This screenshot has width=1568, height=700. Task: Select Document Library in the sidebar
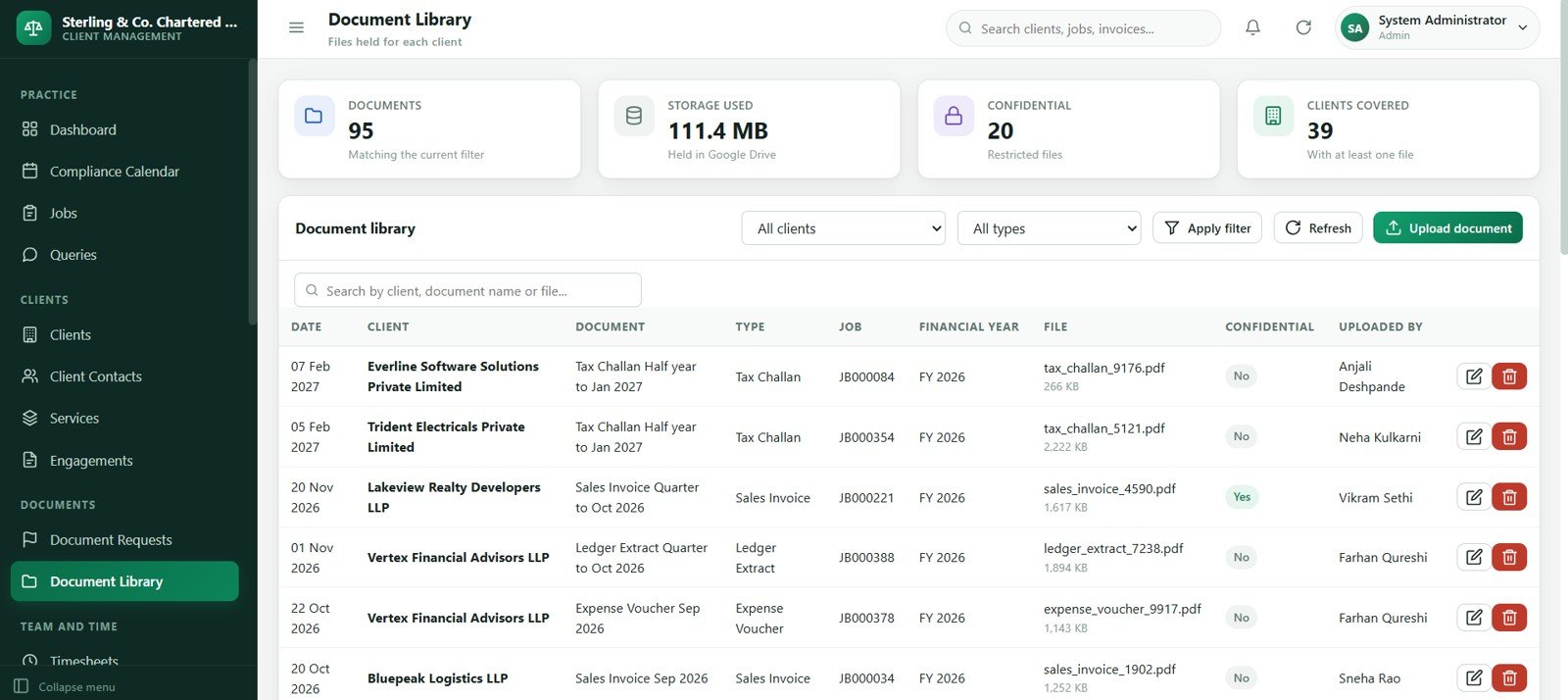coord(124,581)
